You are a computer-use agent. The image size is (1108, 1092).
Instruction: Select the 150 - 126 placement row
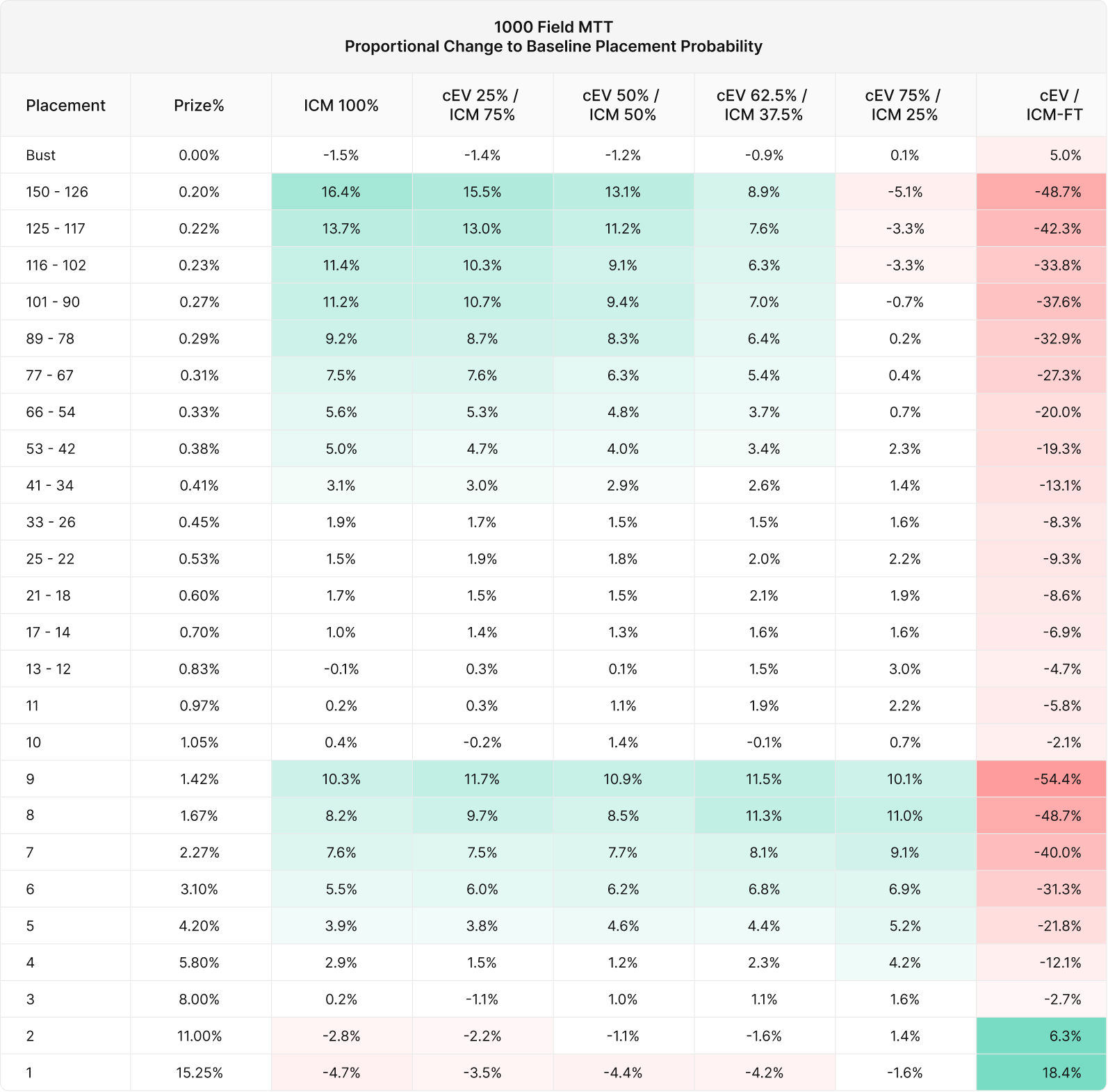tap(553, 192)
